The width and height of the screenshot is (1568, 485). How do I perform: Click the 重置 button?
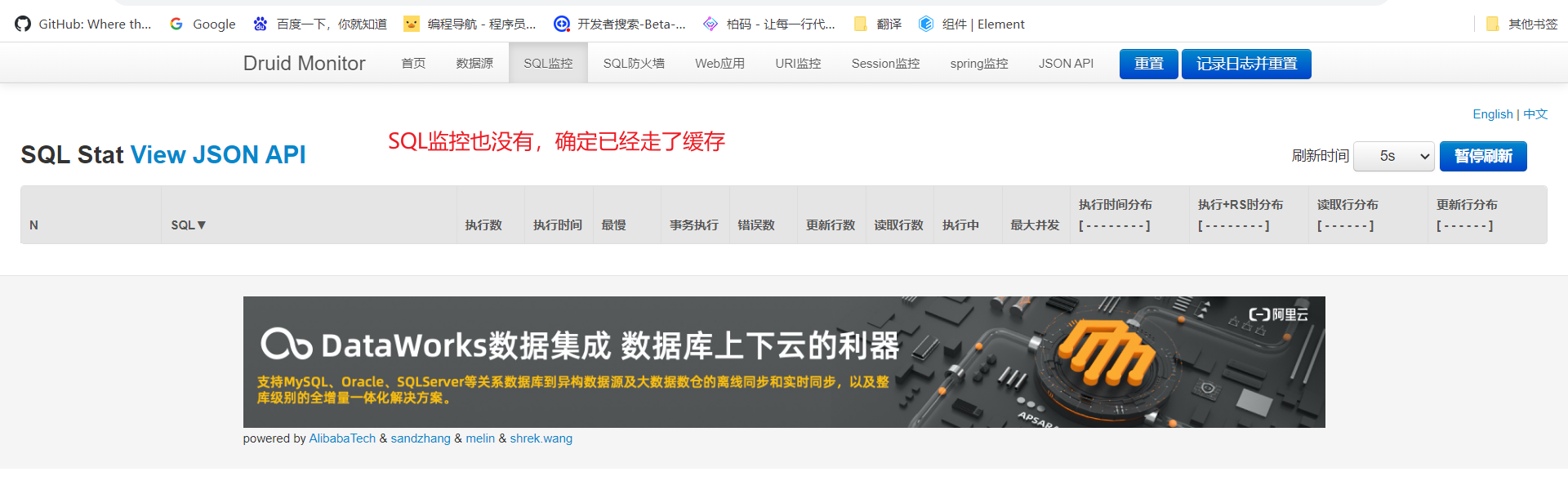pos(1148,64)
